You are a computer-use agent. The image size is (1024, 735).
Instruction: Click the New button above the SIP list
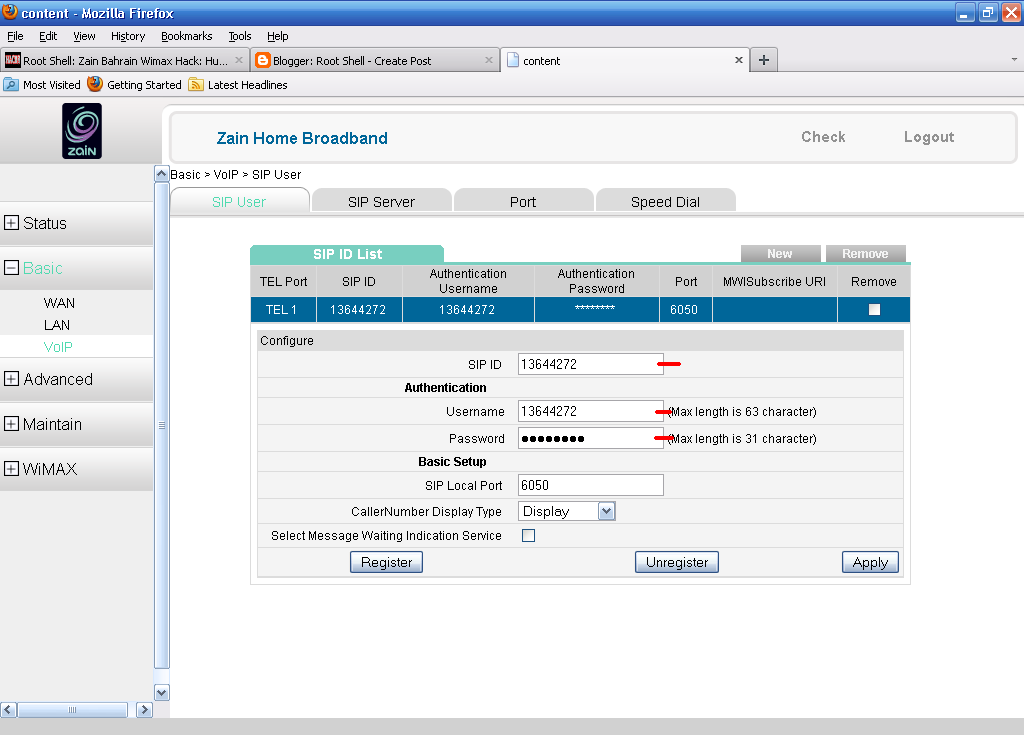(x=780, y=253)
